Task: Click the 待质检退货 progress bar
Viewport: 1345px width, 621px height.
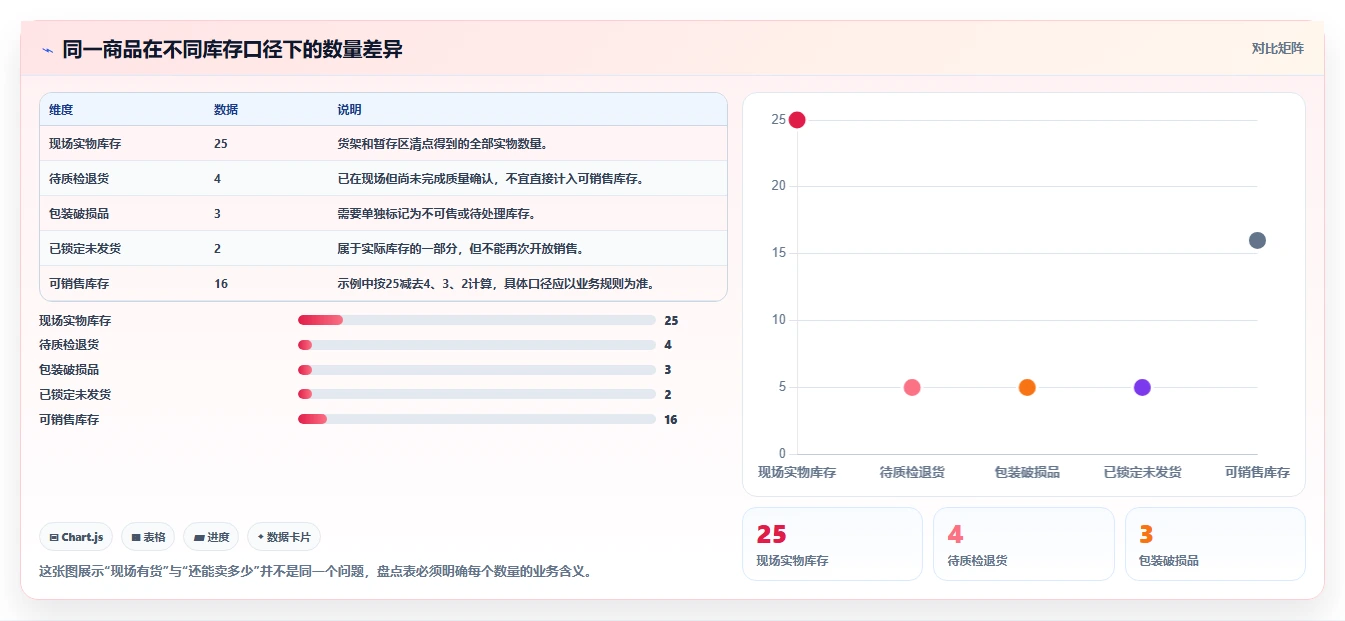Action: (477, 345)
